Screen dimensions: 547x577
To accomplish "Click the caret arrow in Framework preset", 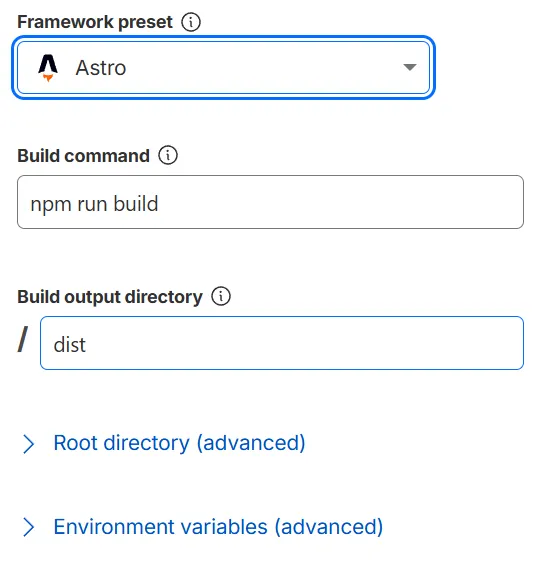I will coord(409,67).
